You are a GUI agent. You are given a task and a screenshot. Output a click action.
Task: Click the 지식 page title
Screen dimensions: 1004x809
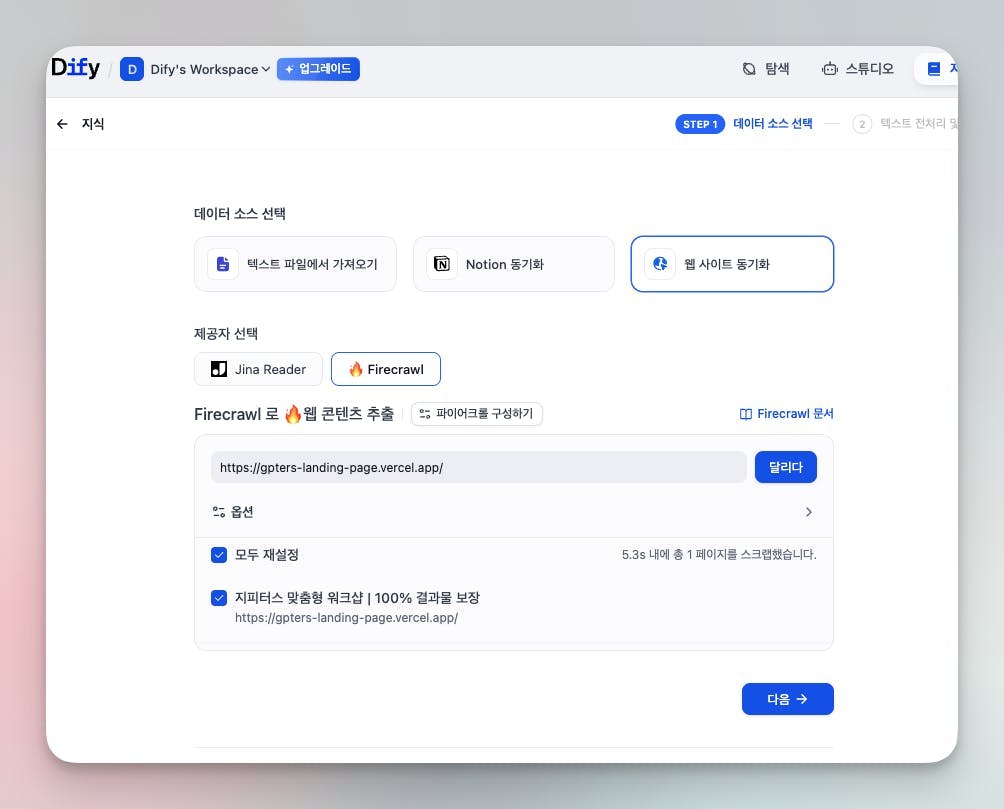(93, 124)
